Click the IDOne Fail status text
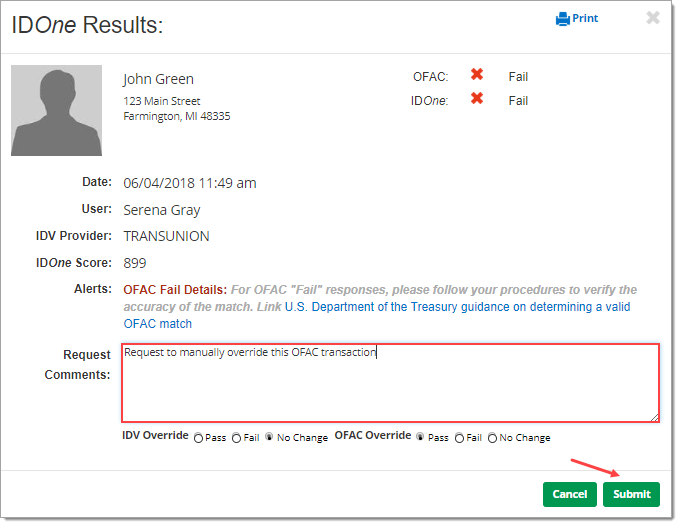This screenshot has height=525, width=679. tap(518, 100)
